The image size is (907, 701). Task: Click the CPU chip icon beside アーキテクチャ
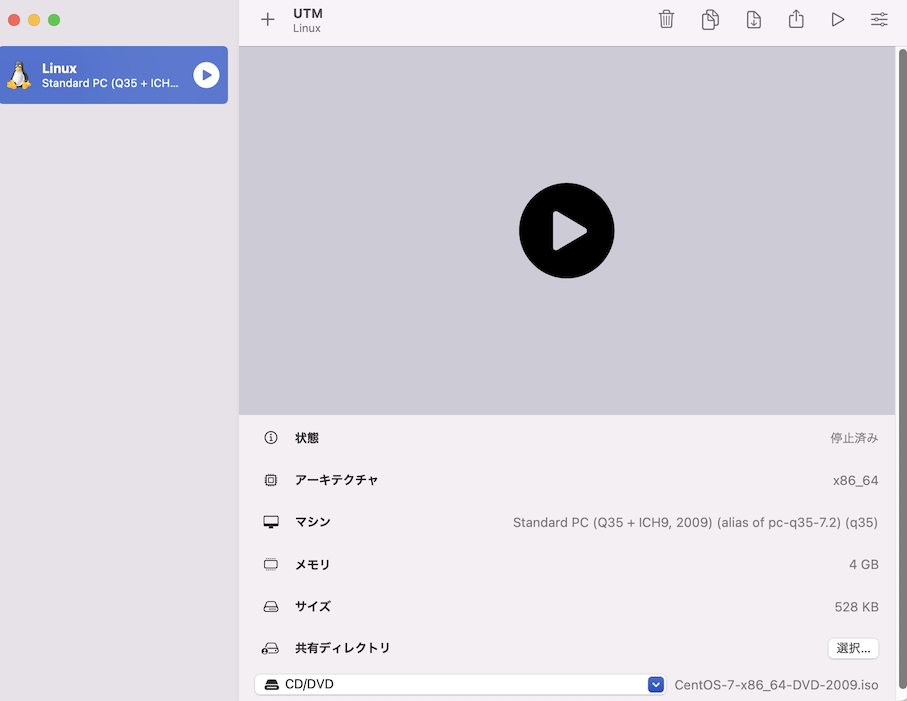point(271,480)
